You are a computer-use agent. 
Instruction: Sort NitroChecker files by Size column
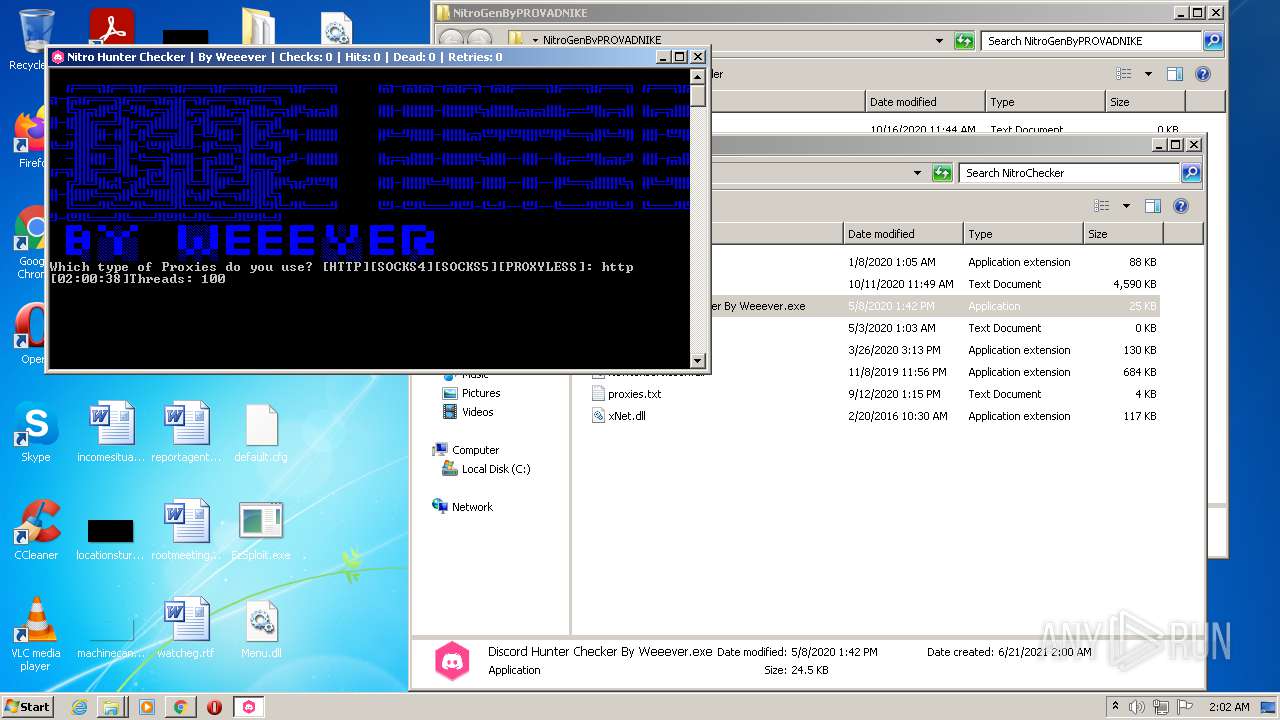[1123, 234]
